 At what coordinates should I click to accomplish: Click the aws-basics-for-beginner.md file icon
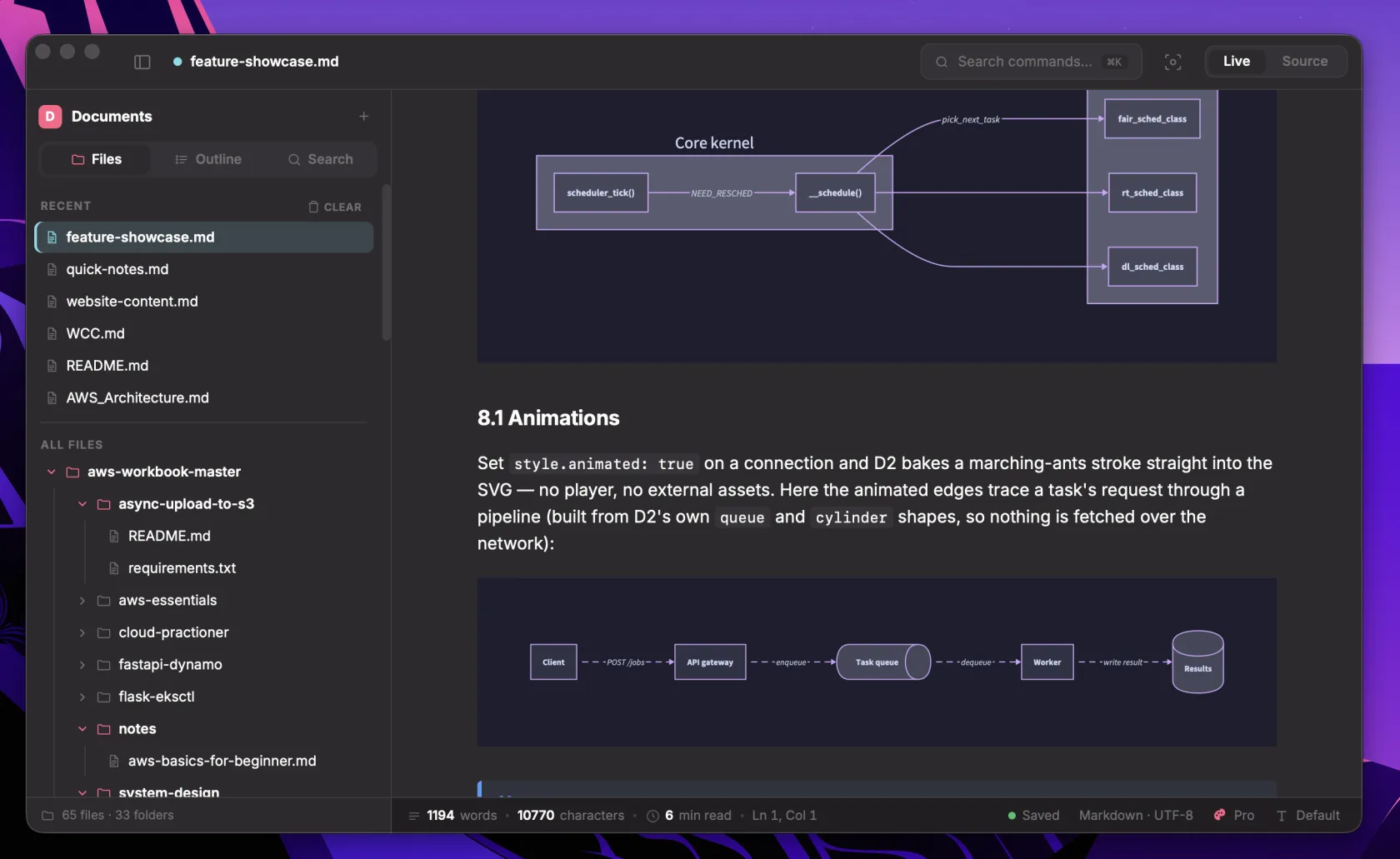[114, 762]
